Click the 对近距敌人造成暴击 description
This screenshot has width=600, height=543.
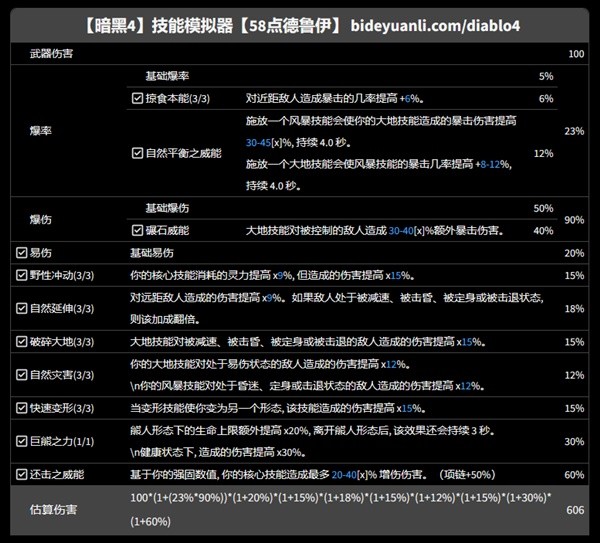point(334,98)
